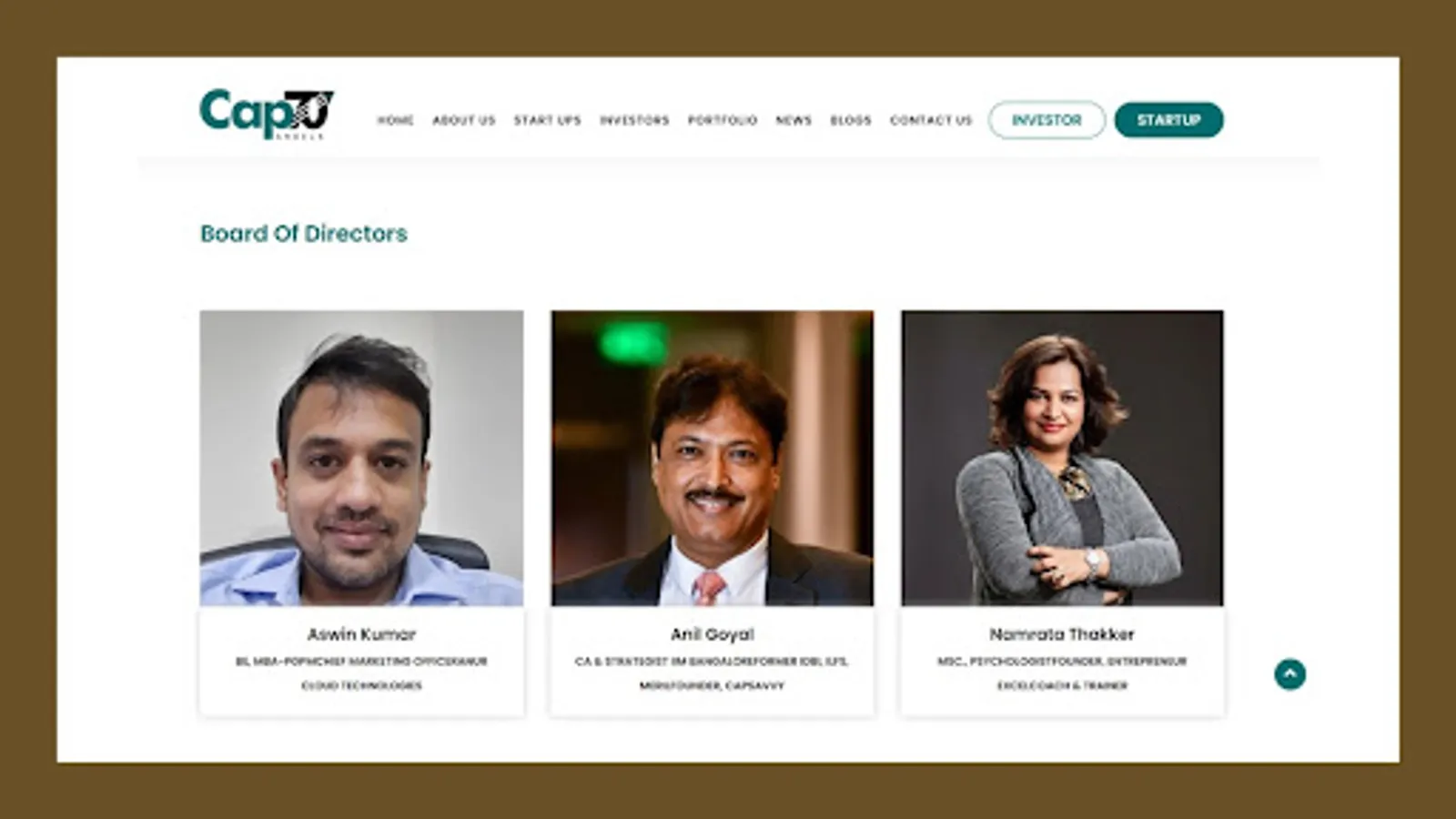Click the scroll-to-top arrow button

click(1289, 674)
